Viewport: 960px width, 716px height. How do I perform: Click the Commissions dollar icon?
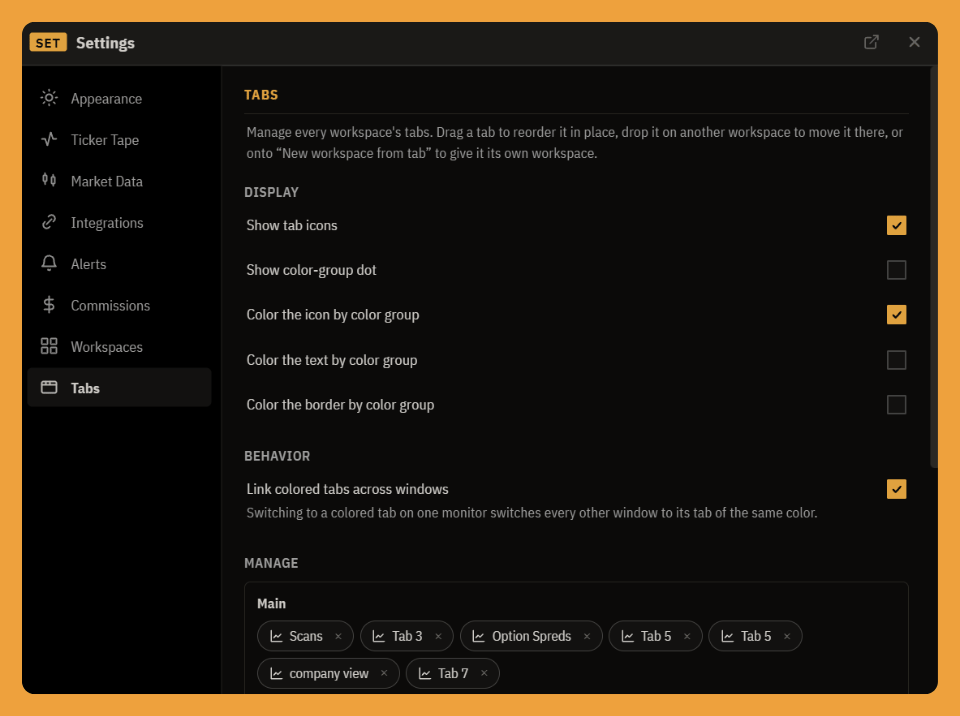coord(49,304)
